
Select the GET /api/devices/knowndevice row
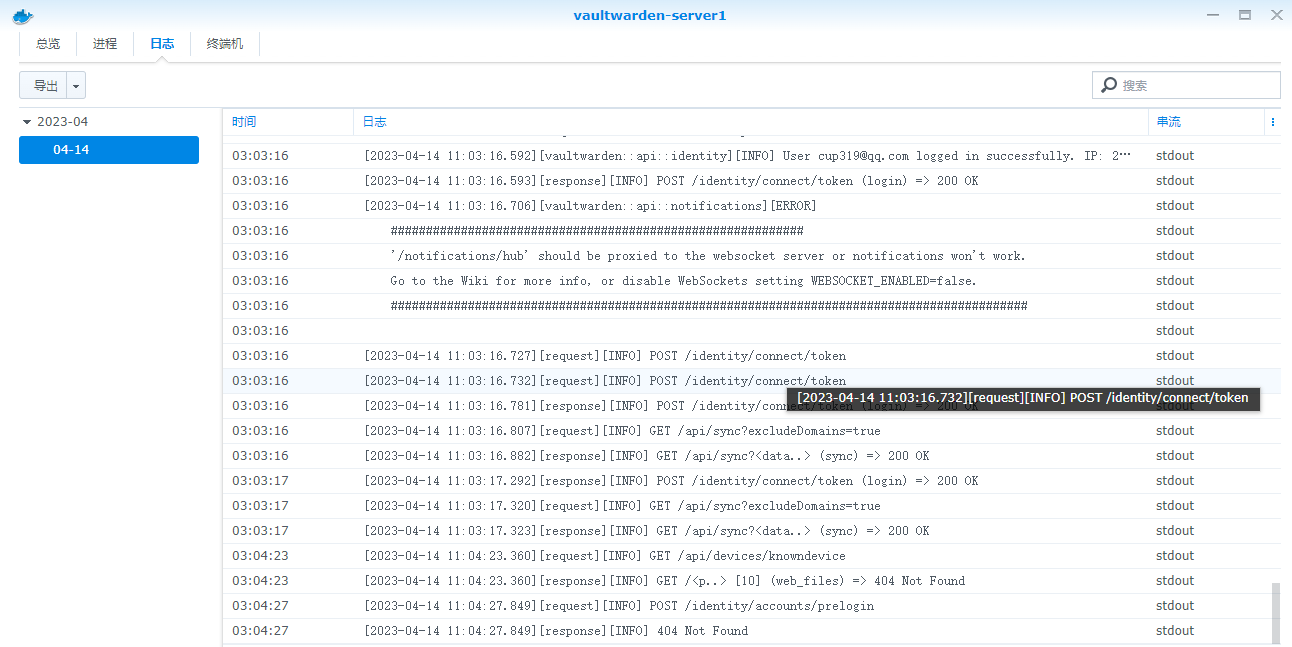(751, 556)
